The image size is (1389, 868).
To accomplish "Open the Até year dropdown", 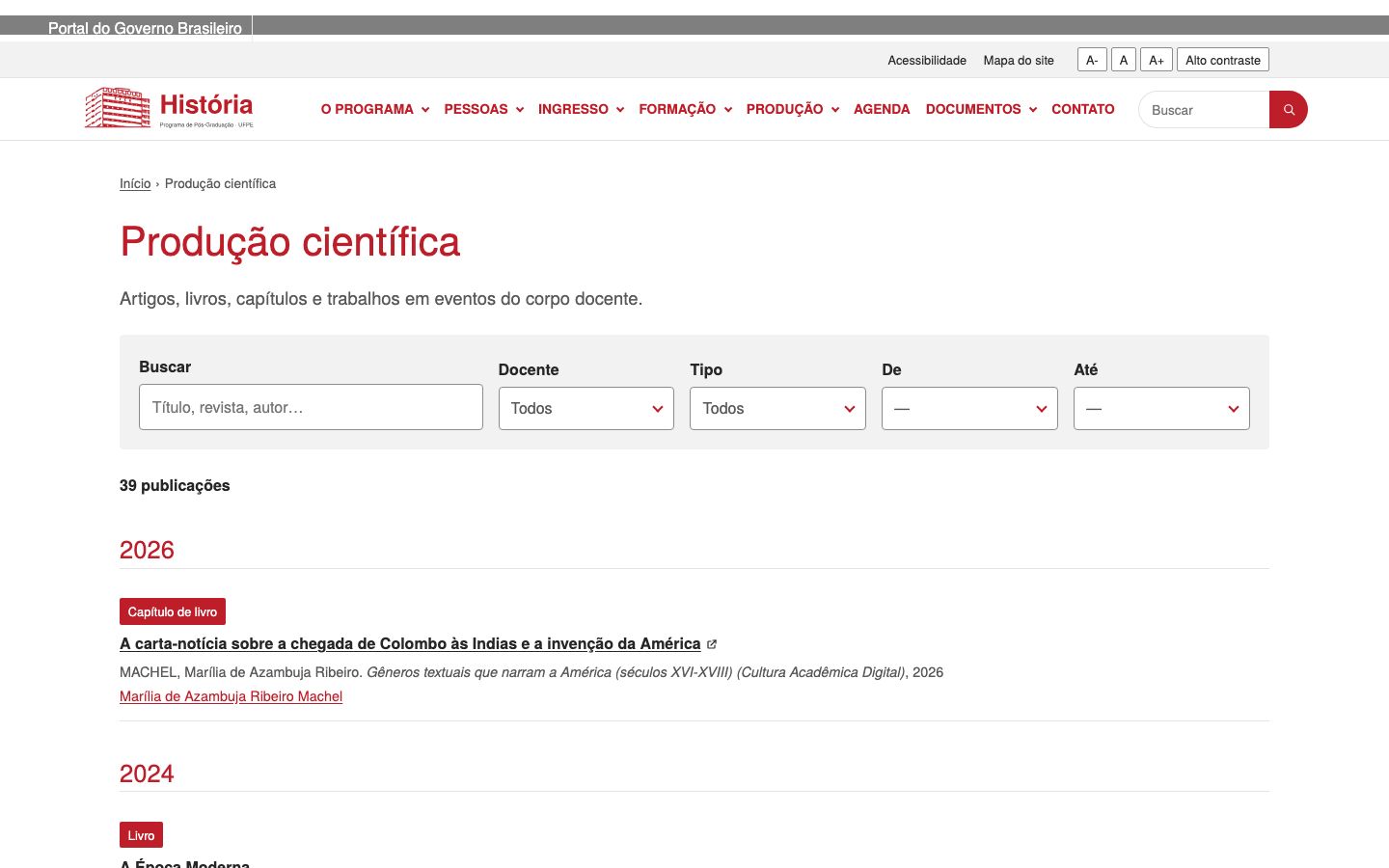I will pyautogui.click(x=1161, y=409).
